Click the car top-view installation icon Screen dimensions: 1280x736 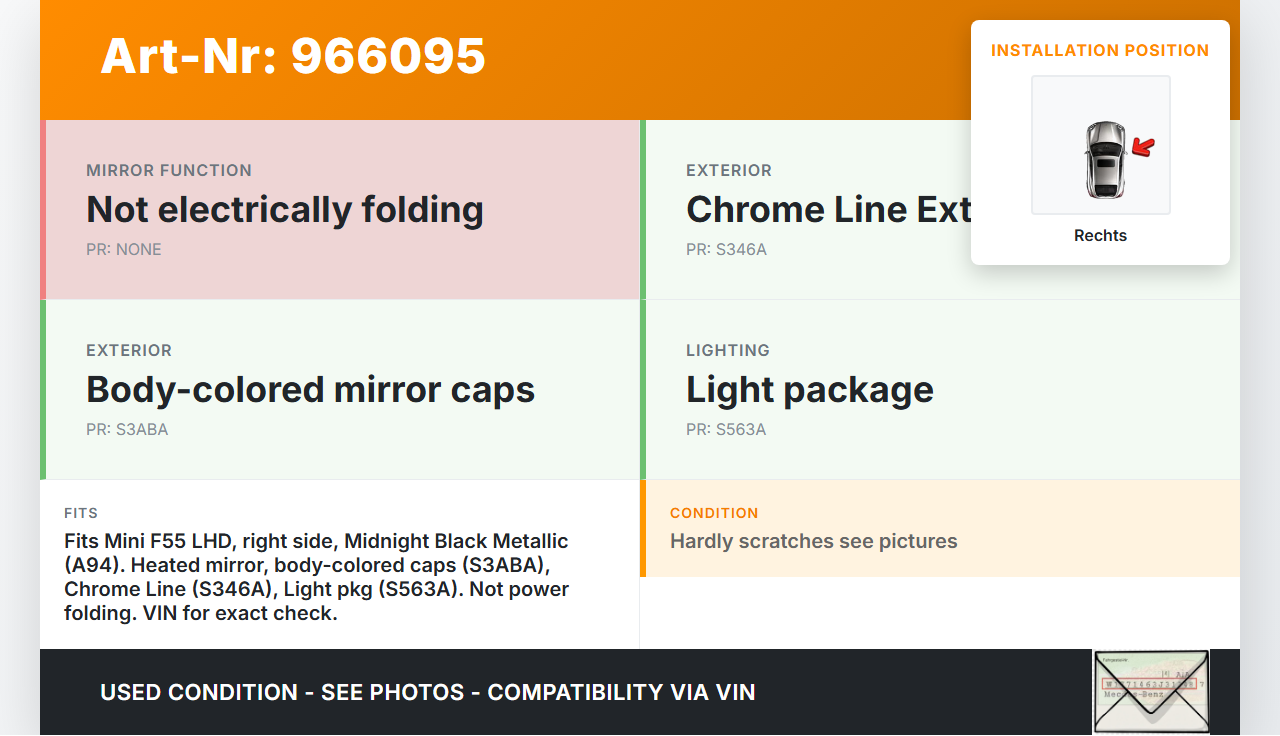tap(1104, 159)
